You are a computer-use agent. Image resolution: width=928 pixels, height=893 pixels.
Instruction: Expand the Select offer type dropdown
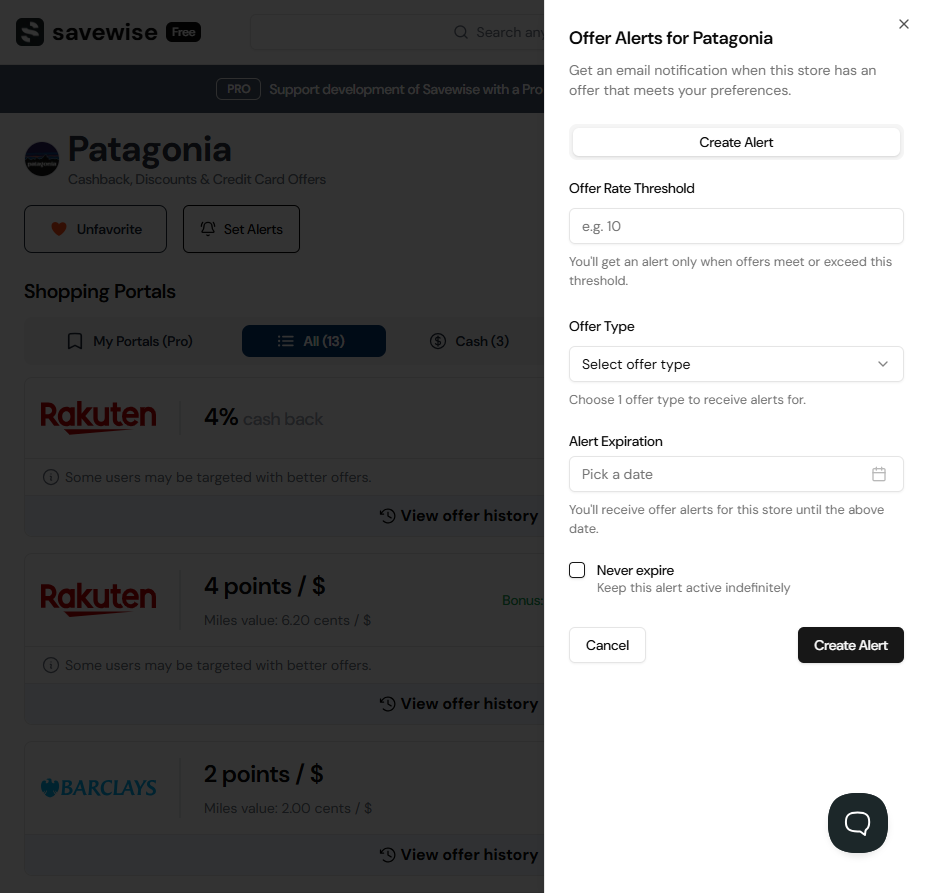736,364
